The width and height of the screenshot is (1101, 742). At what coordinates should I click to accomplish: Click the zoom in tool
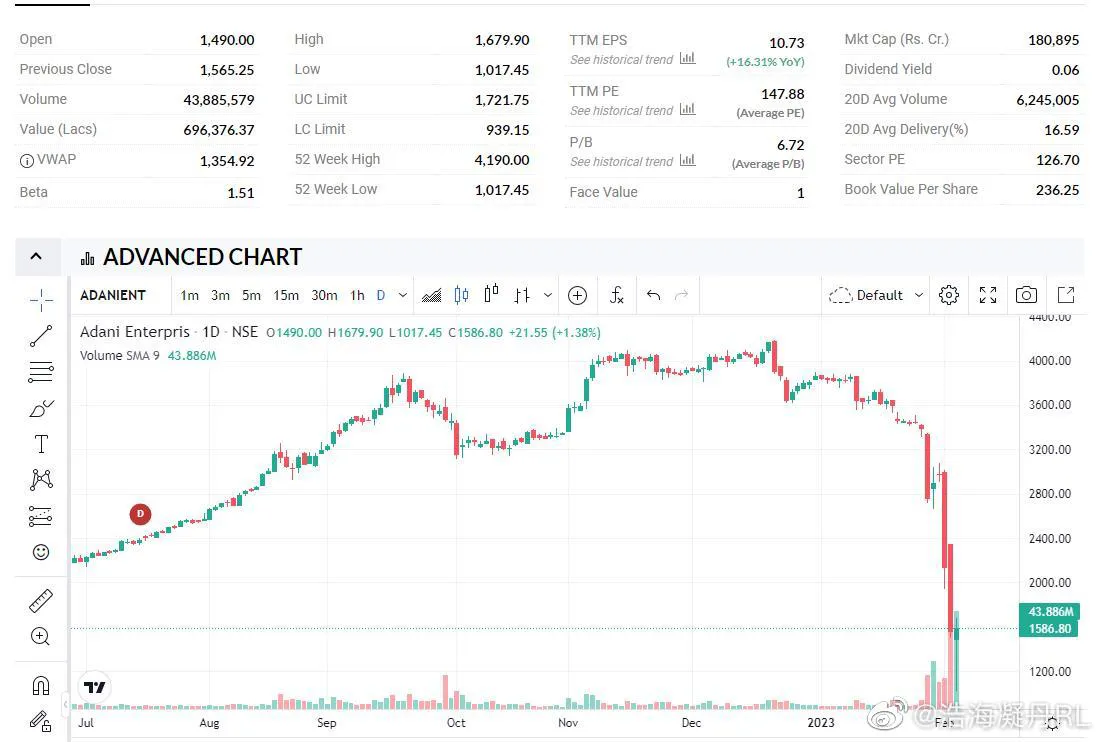point(41,636)
